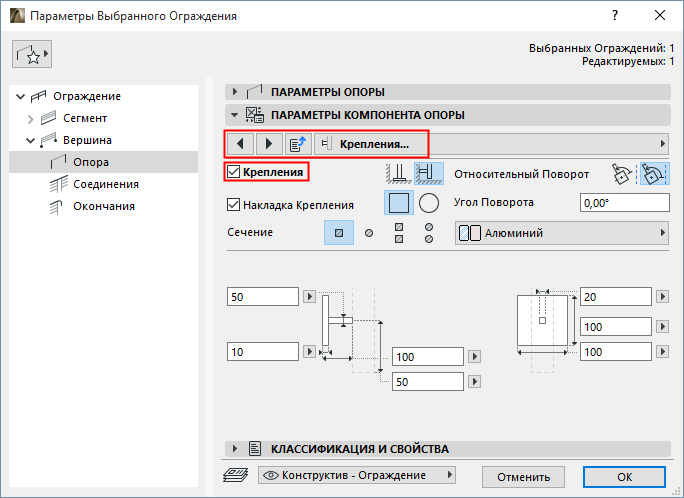
Task: Select Сегмент in the tree
Action: point(85,118)
